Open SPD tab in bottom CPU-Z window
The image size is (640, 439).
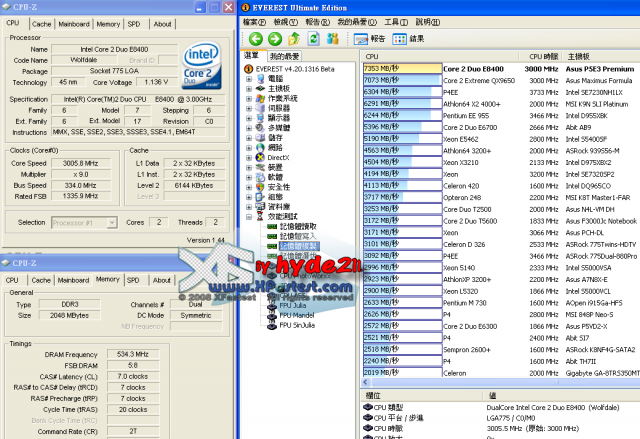pos(133,280)
